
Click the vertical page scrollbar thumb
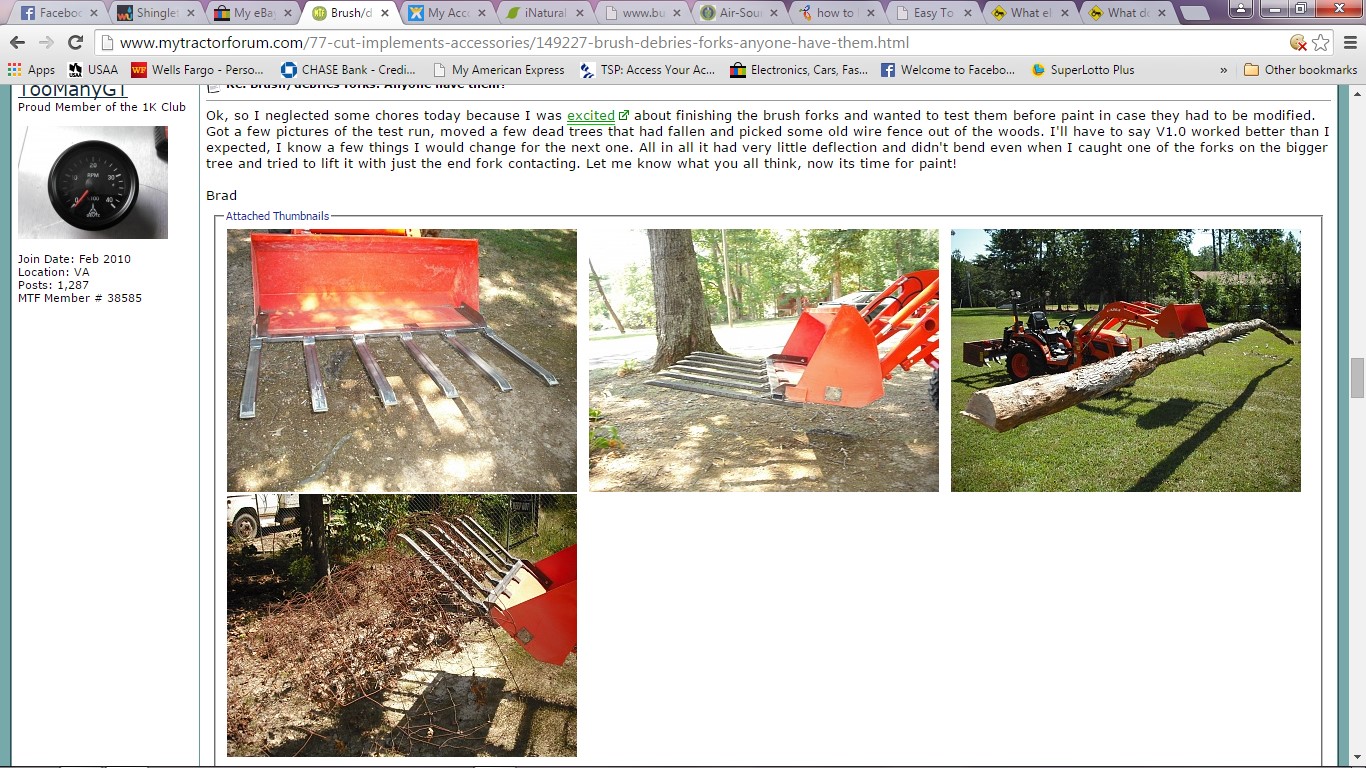pyautogui.click(x=1357, y=377)
